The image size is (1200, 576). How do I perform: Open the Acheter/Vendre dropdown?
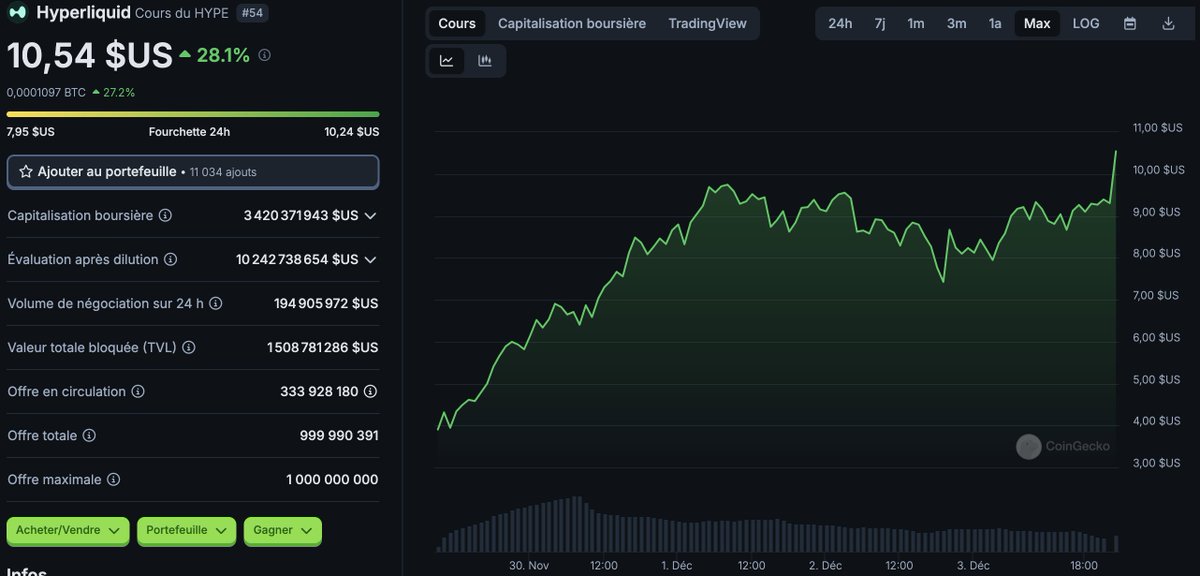pyautogui.click(x=67, y=531)
